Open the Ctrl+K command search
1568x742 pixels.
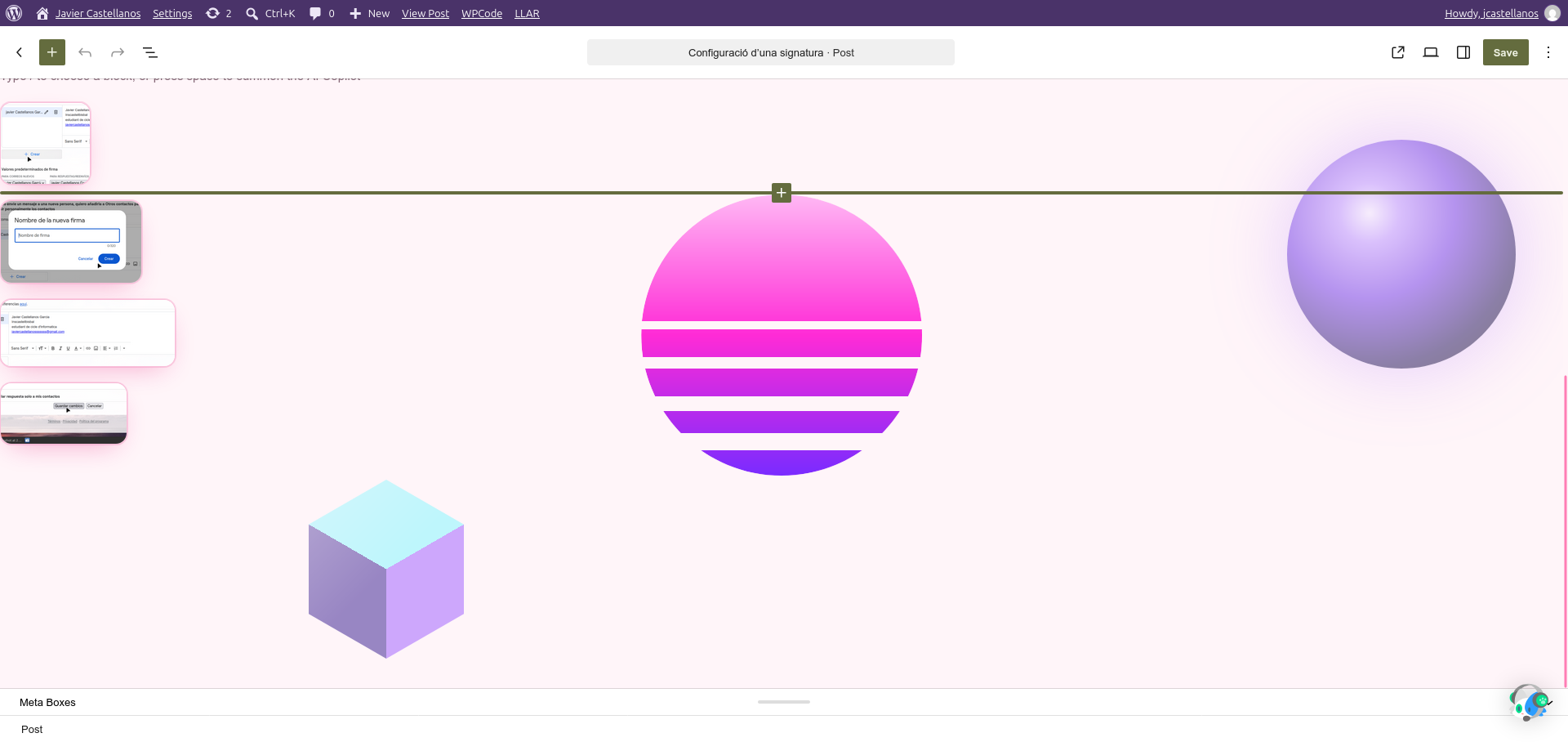coord(270,13)
